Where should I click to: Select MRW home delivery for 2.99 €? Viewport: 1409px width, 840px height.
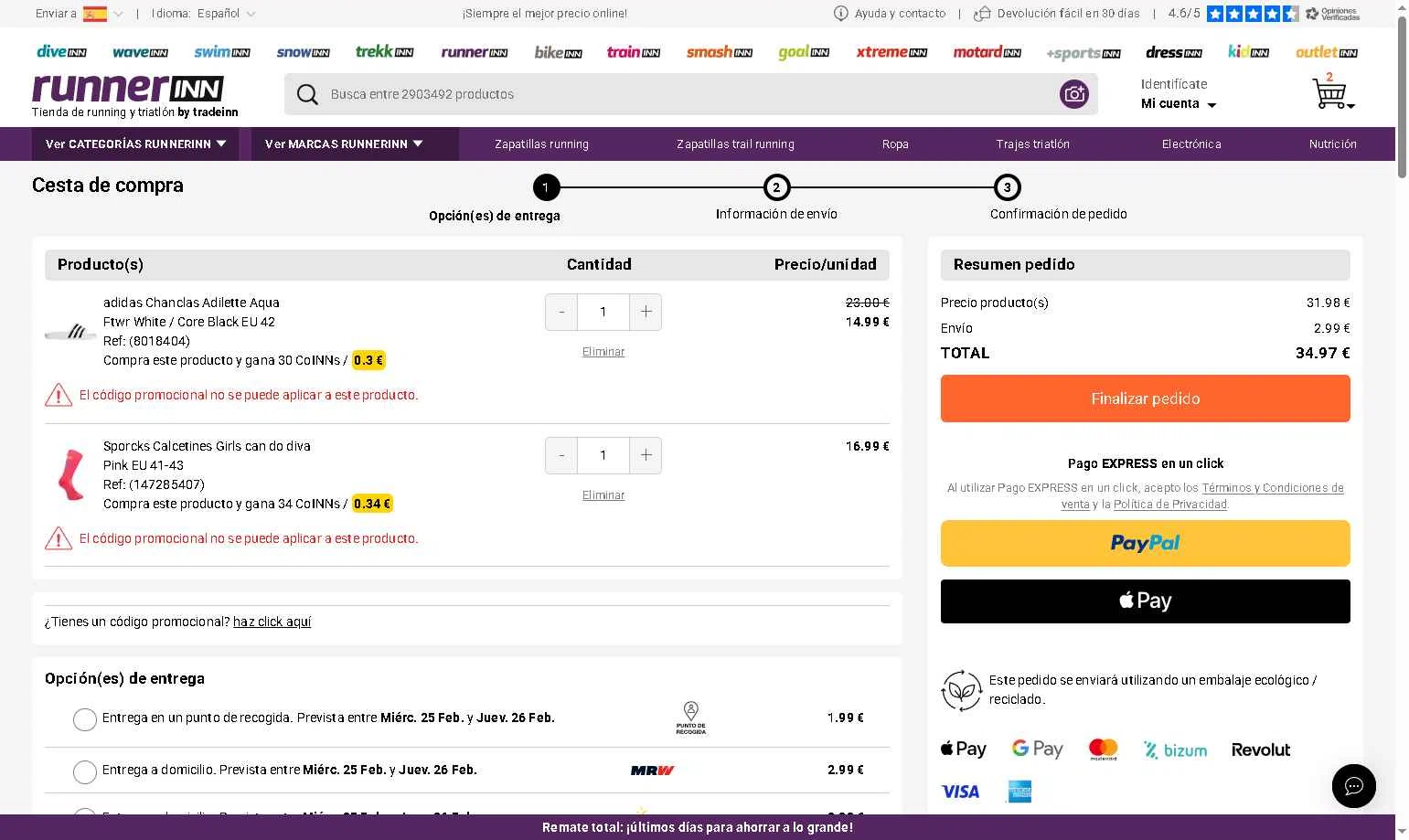click(x=85, y=771)
